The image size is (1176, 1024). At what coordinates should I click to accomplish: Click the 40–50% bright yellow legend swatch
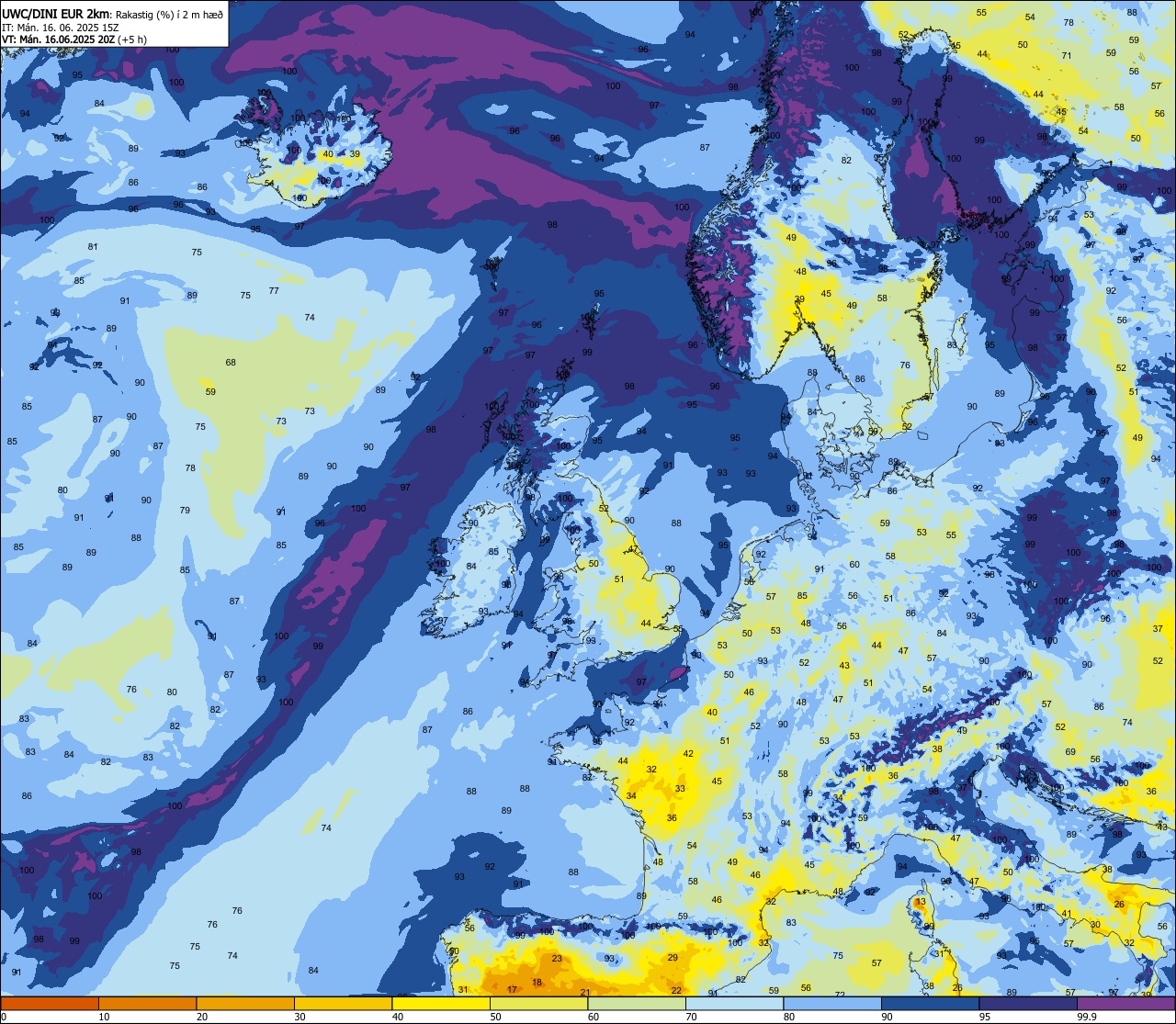click(441, 1003)
